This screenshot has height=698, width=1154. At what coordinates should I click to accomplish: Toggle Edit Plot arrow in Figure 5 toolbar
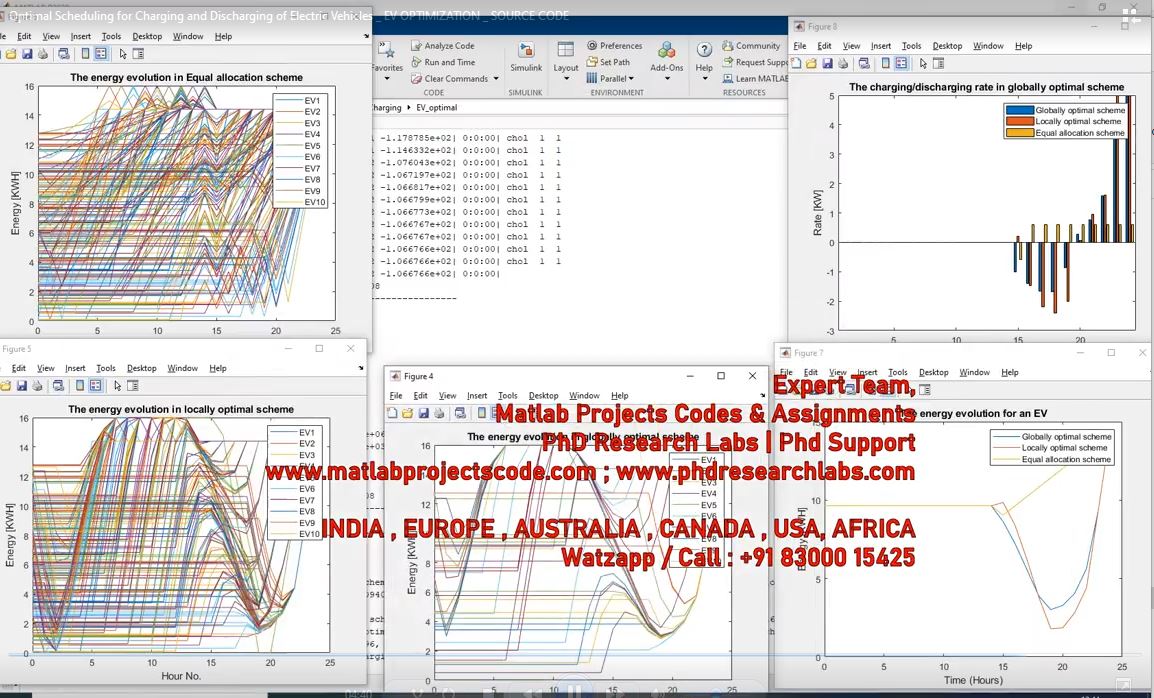pyautogui.click(x=117, y=386)
